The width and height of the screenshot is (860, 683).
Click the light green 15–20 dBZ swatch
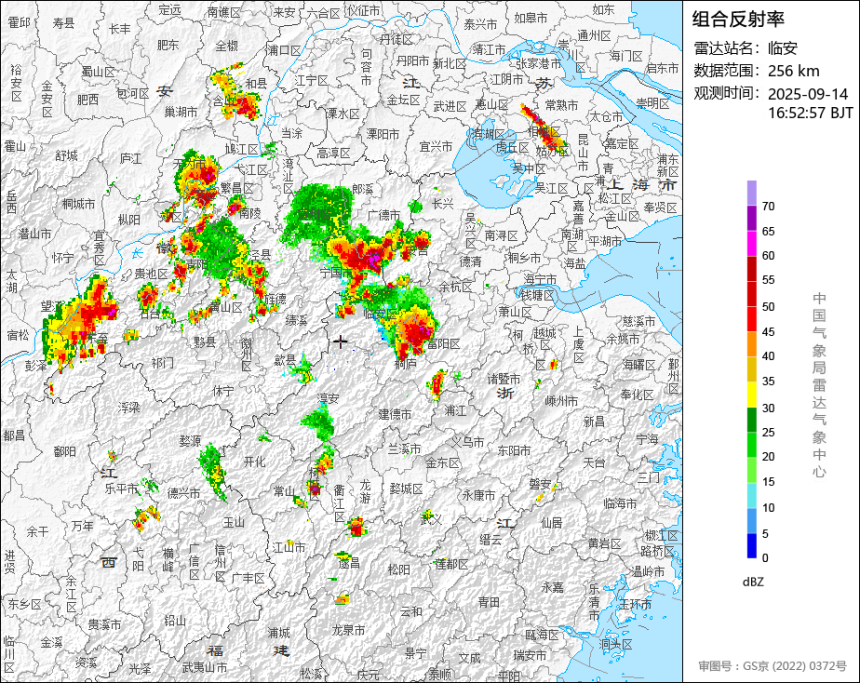coord(752,470)
